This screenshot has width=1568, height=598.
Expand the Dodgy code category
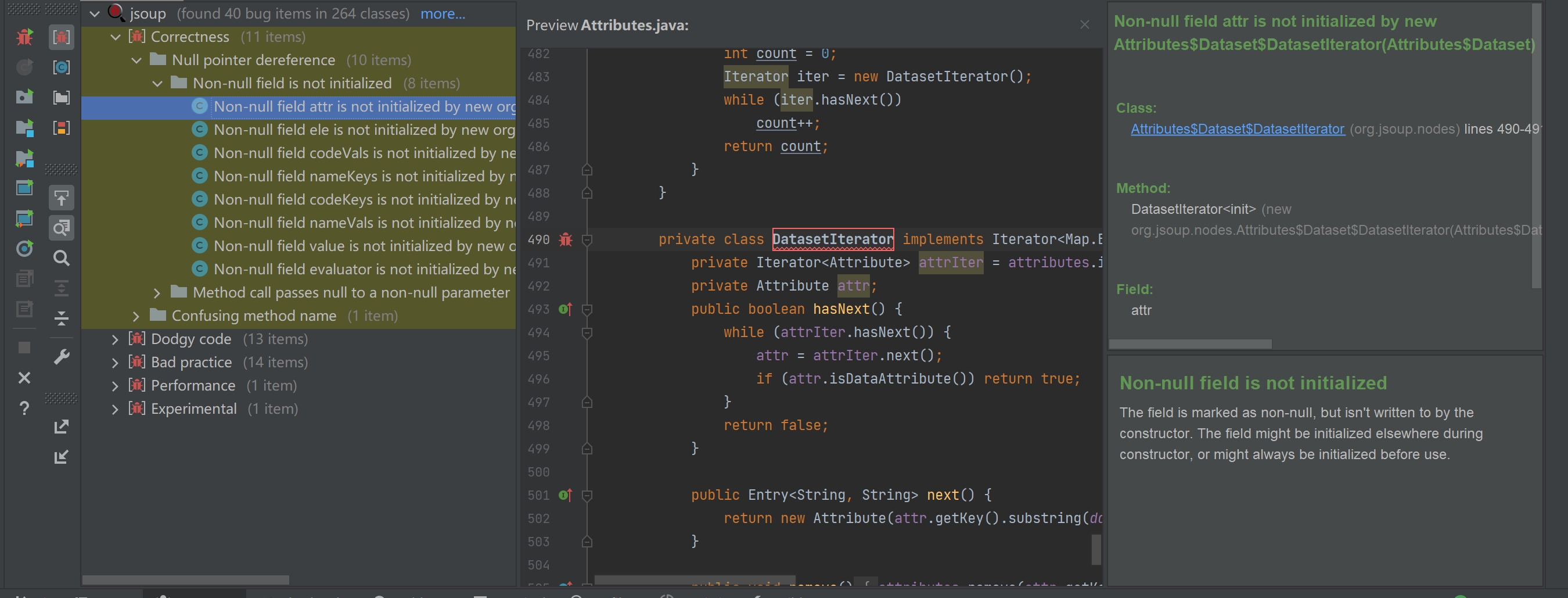(116, 339)
